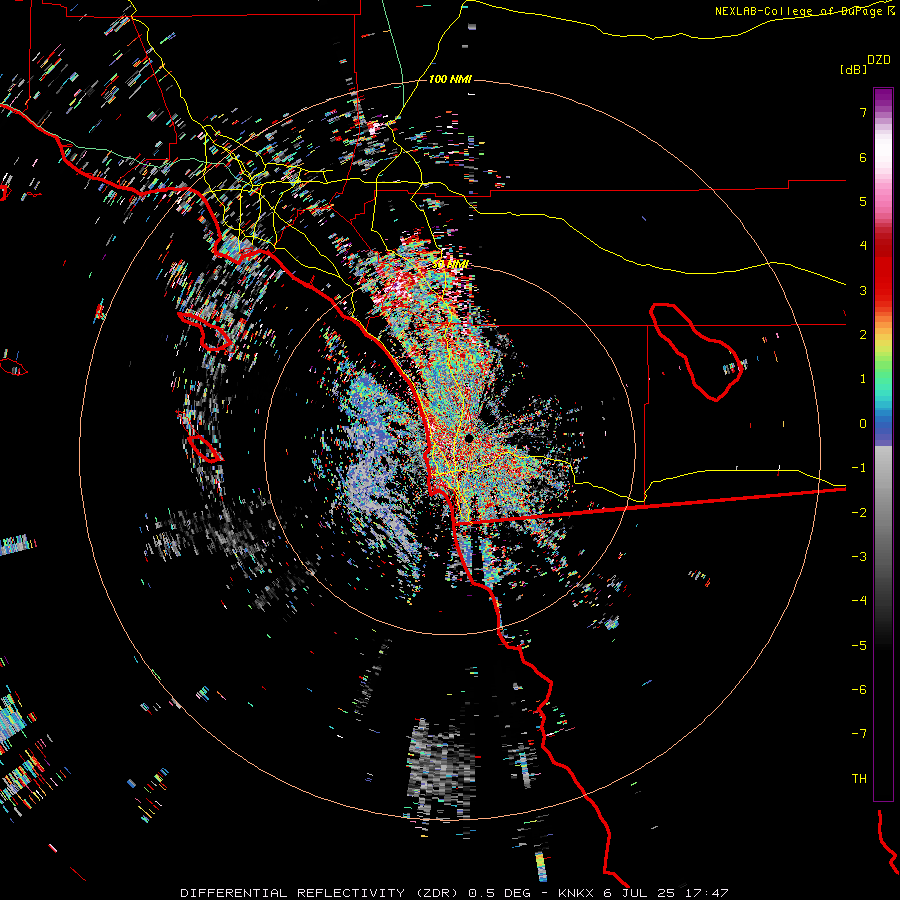
Task: Select the 2 tick label on the color scale
Action: tap(863, 335)
